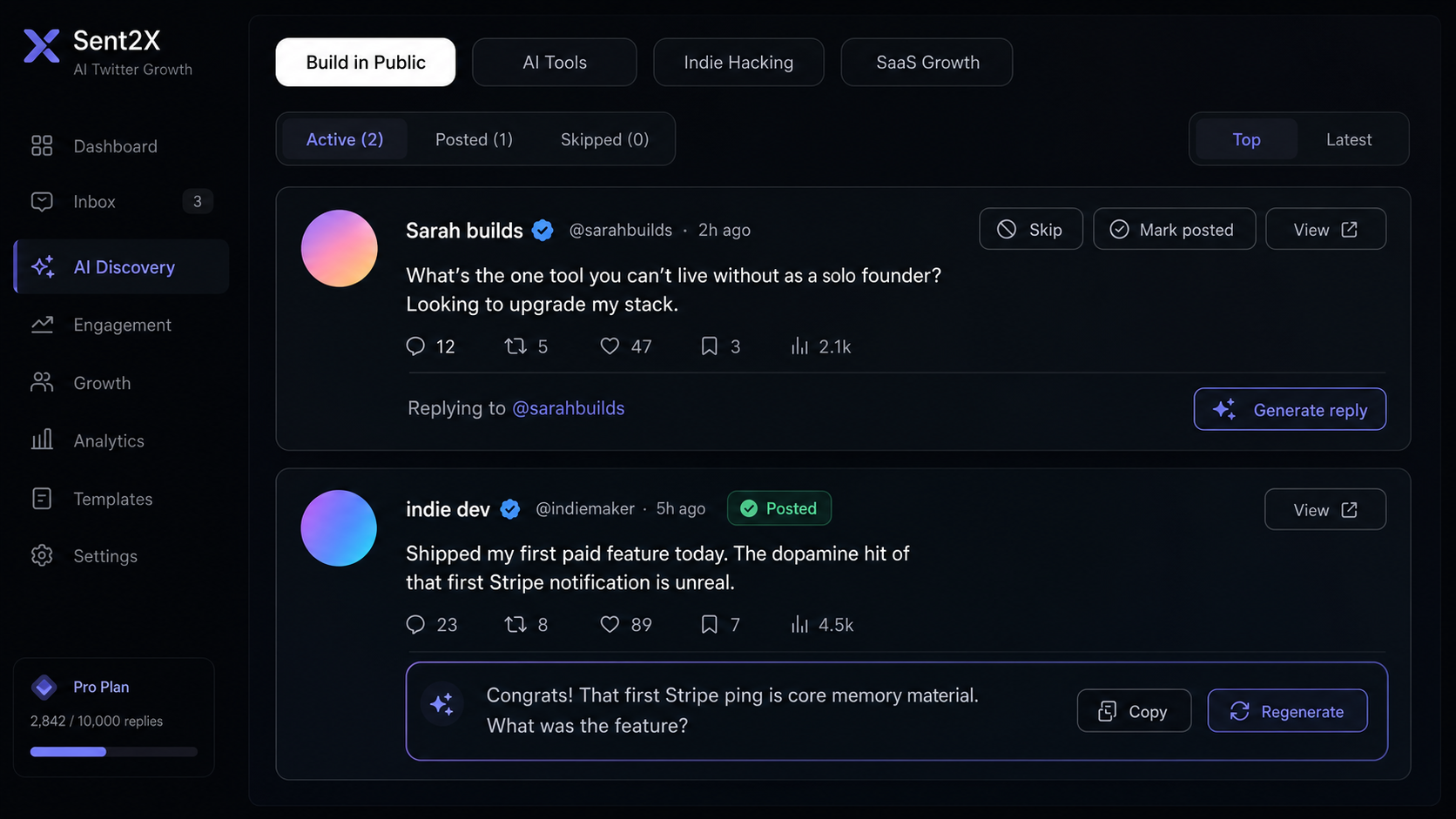
Task: Click the @sarahbuilds reply link
Action: (568, 408)
